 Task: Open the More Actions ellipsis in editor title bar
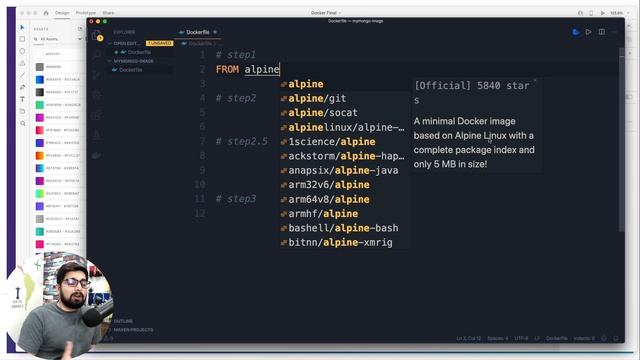pos(615,32)
